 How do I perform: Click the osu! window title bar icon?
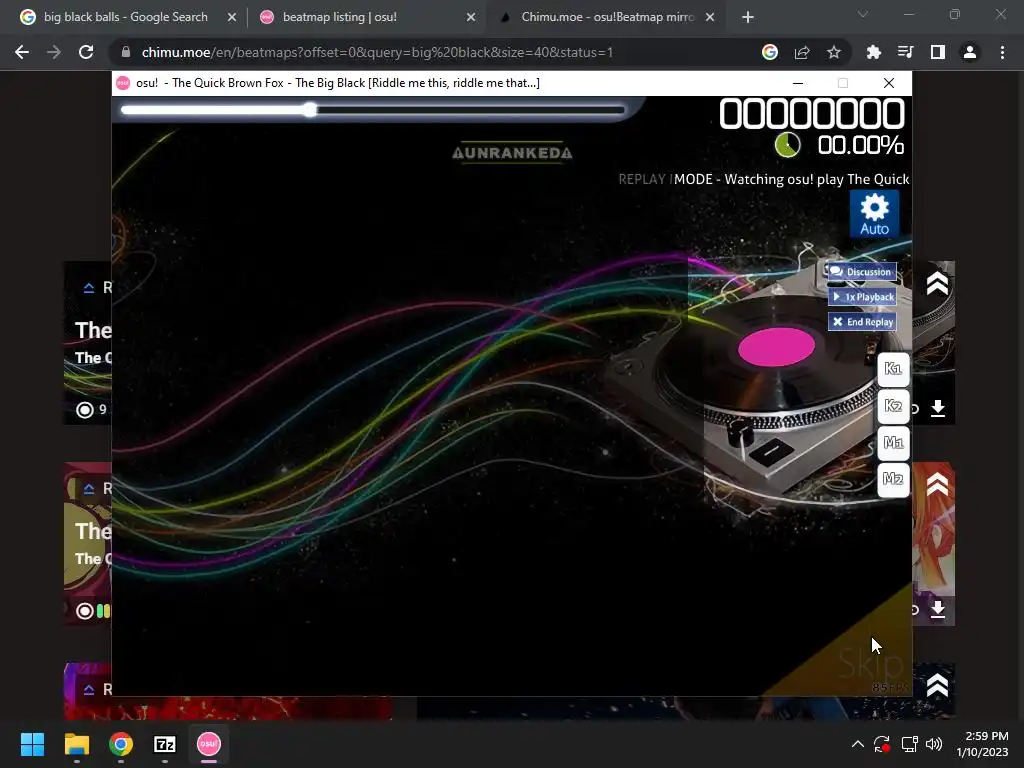[x=123, y=83]
